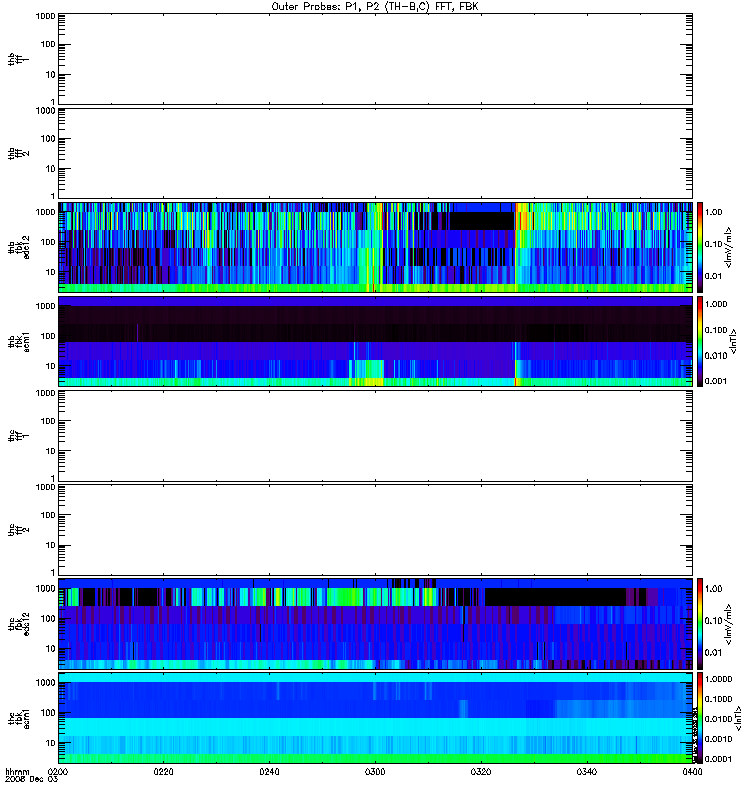Click the 'thc fbk edc12' y-axis title

[18, 624]
